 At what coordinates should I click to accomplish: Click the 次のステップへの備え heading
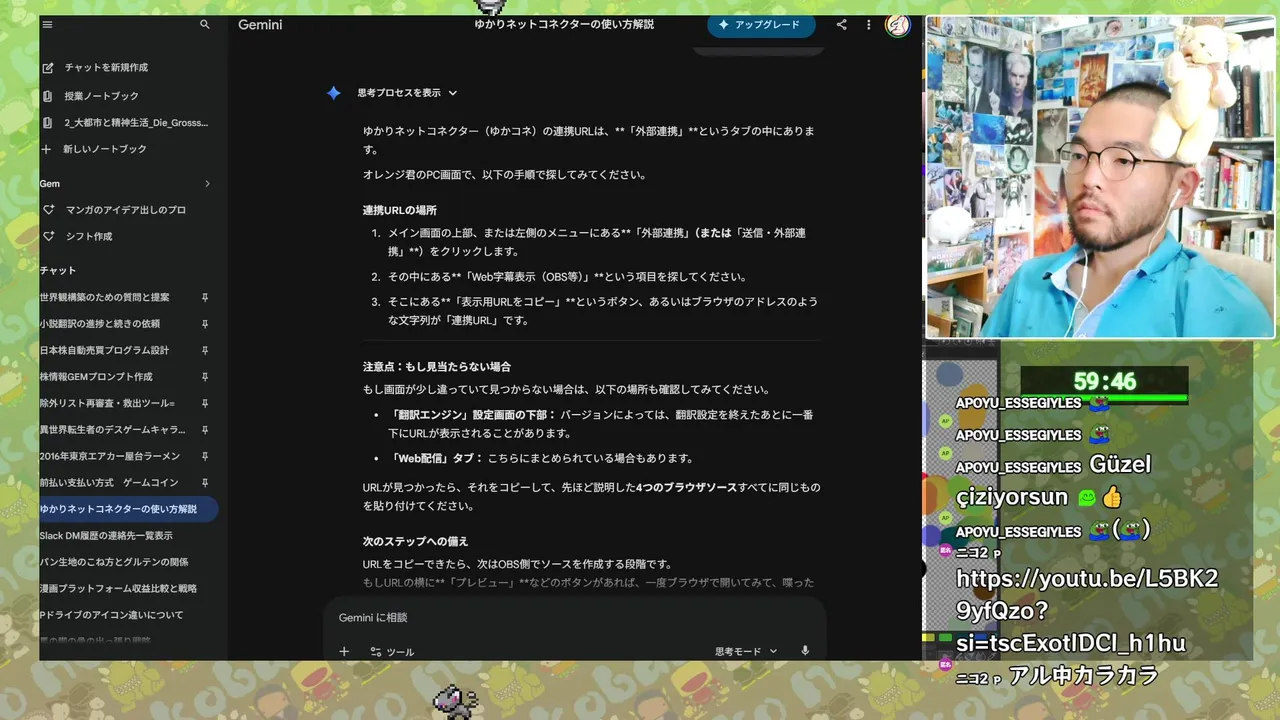click(x=416, y=541)
